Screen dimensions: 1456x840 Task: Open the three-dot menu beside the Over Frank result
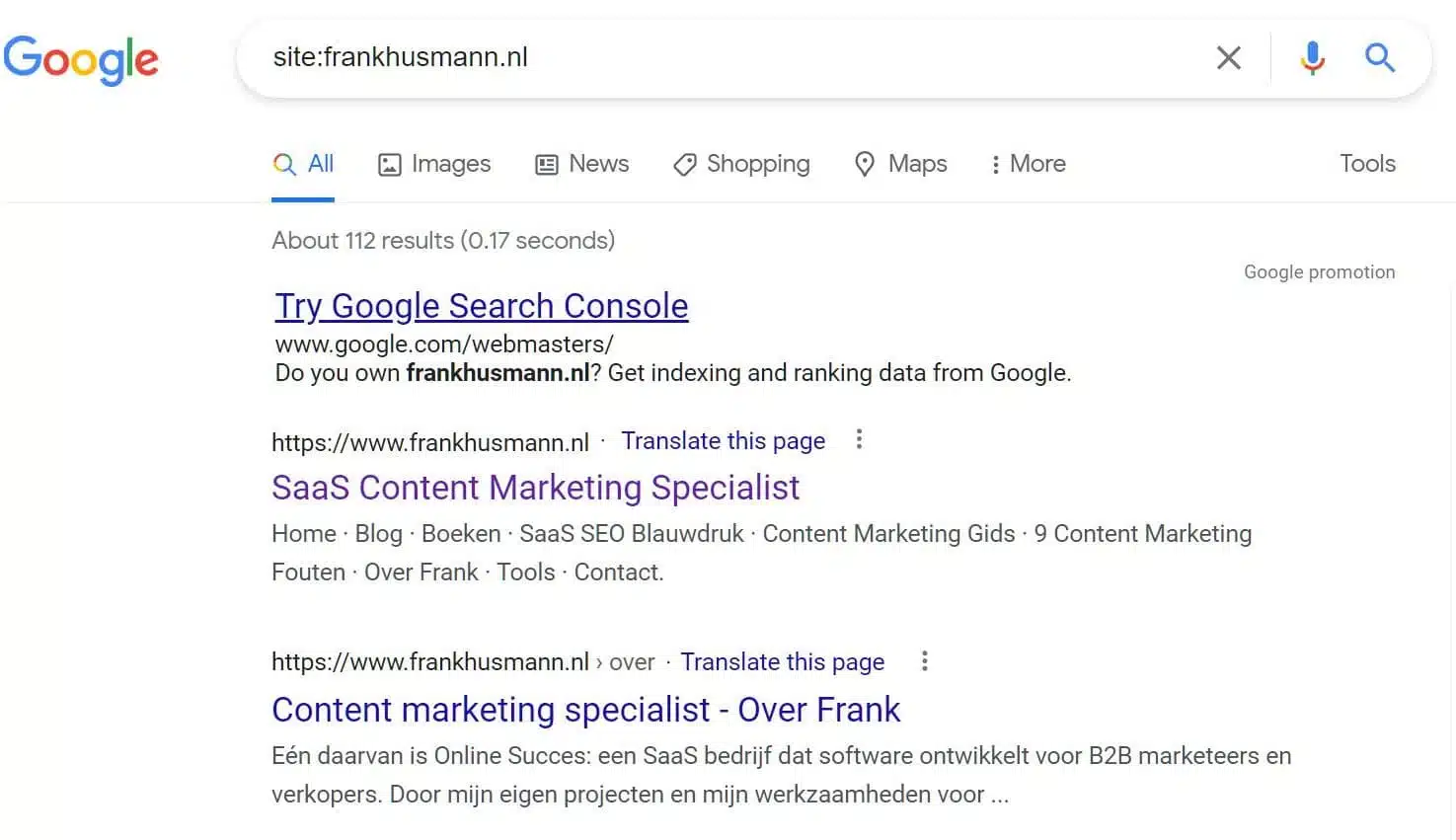(924, 661)
